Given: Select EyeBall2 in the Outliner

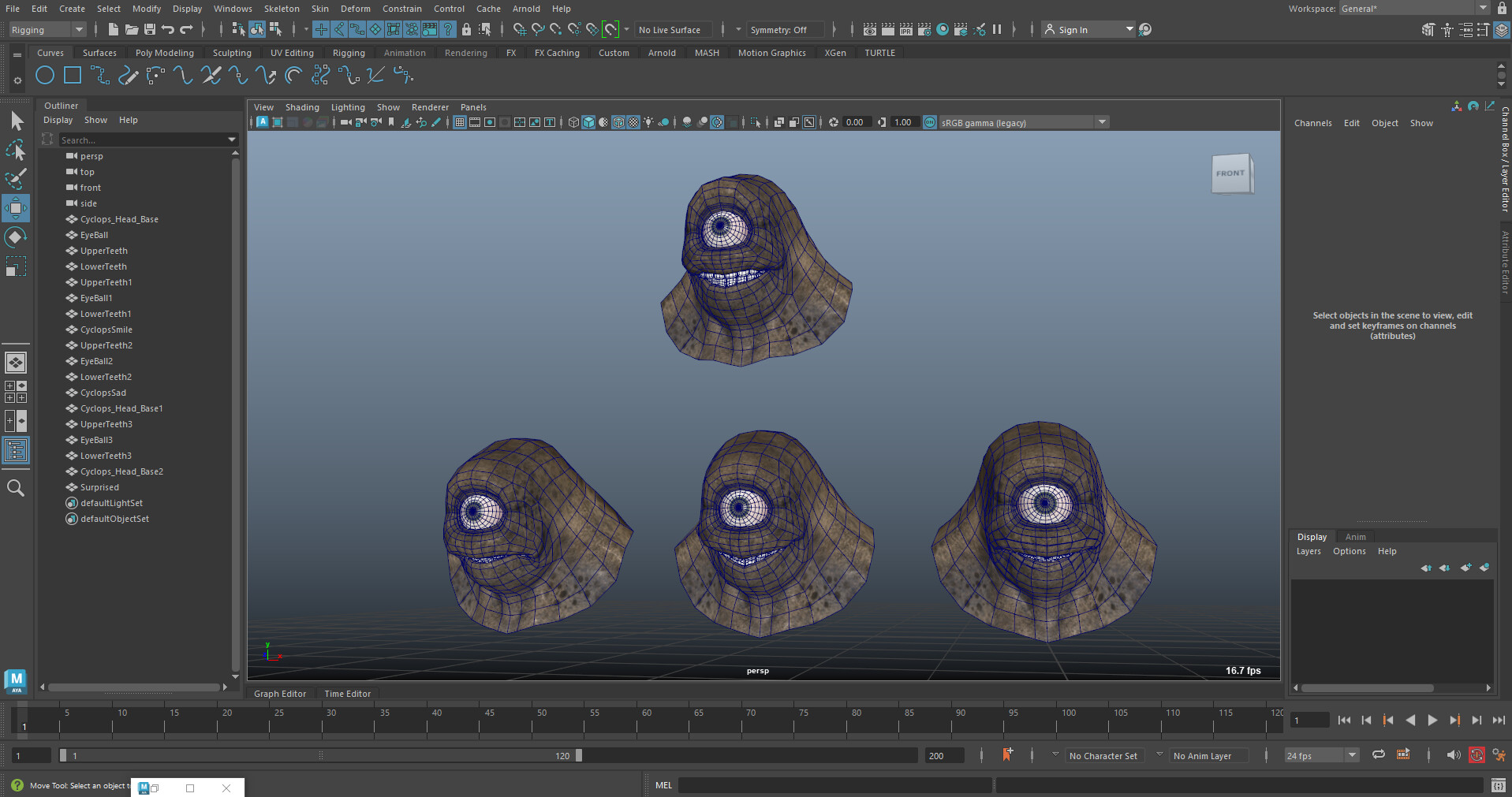Looking at the screenshot, I should tap(98, 361).
